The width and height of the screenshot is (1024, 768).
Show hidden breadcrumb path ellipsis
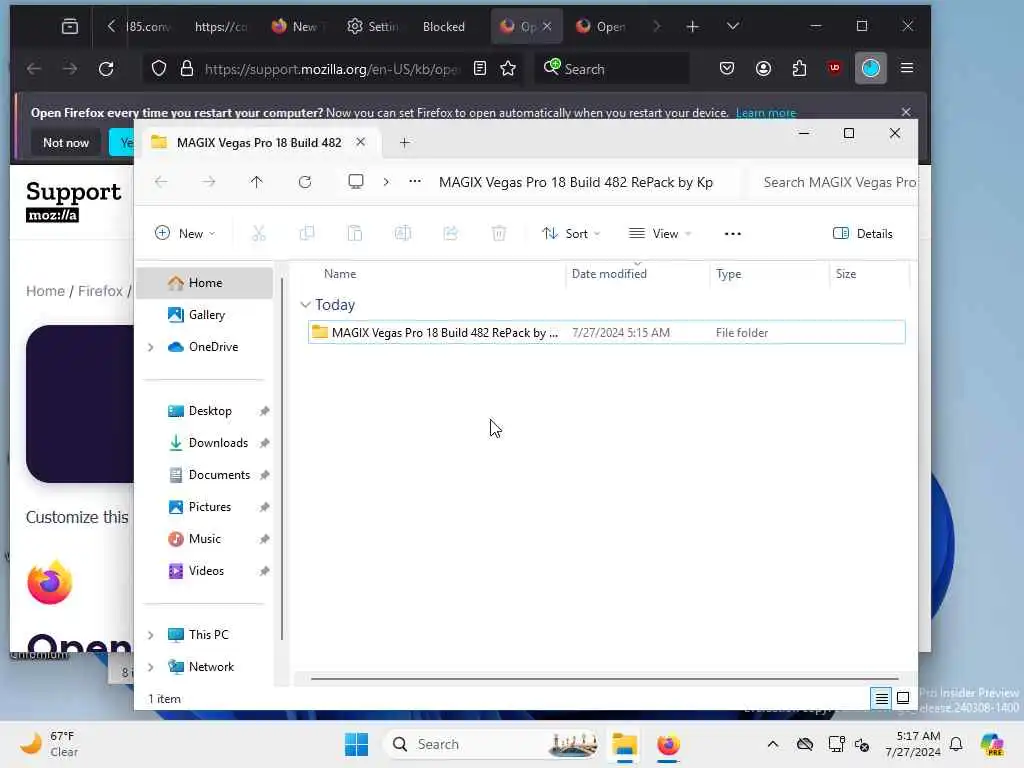(415, 182)
